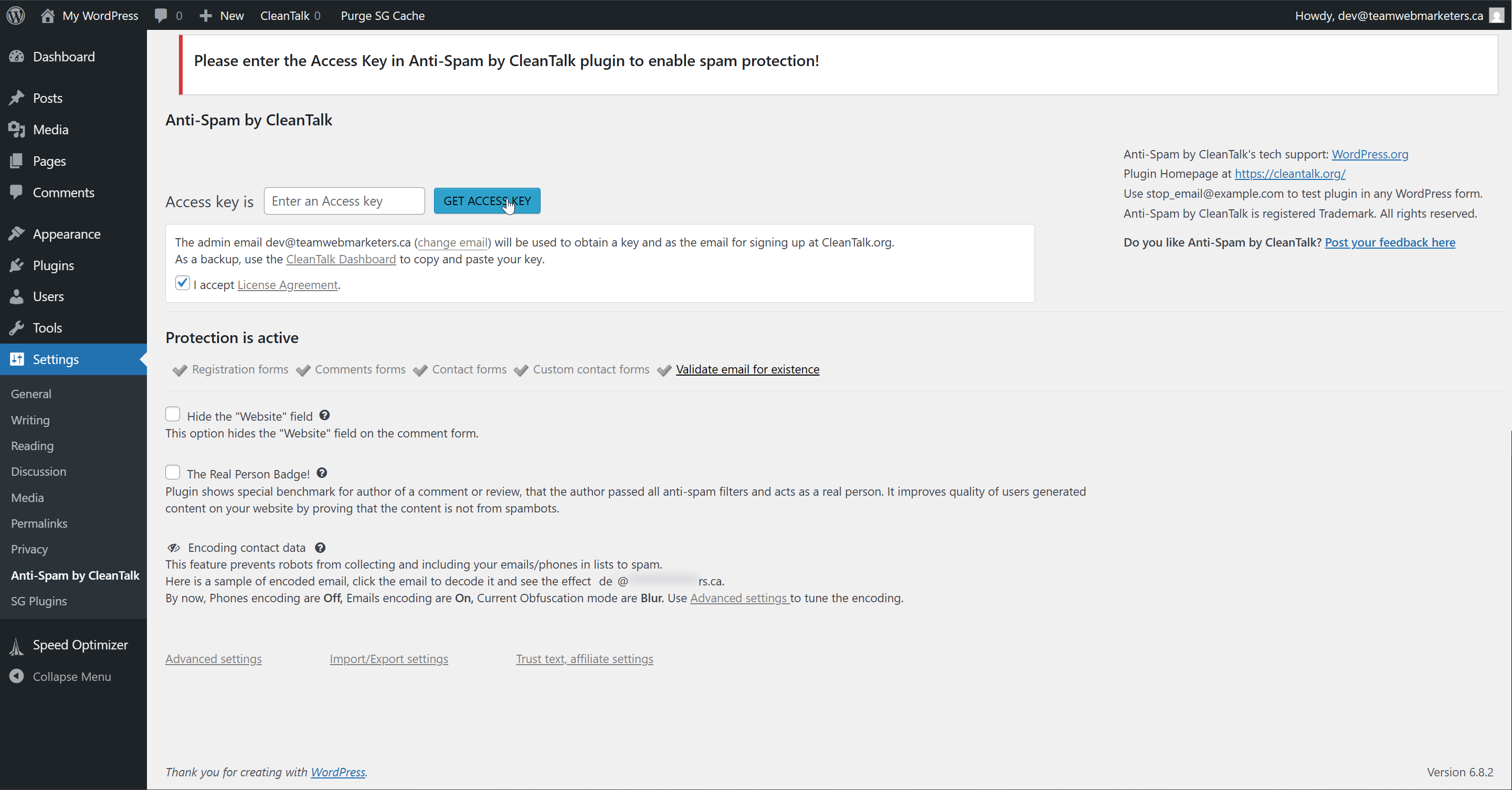Open the Permalinks settings submenu item
This screenshot has height=790, width=1512.
39,523
